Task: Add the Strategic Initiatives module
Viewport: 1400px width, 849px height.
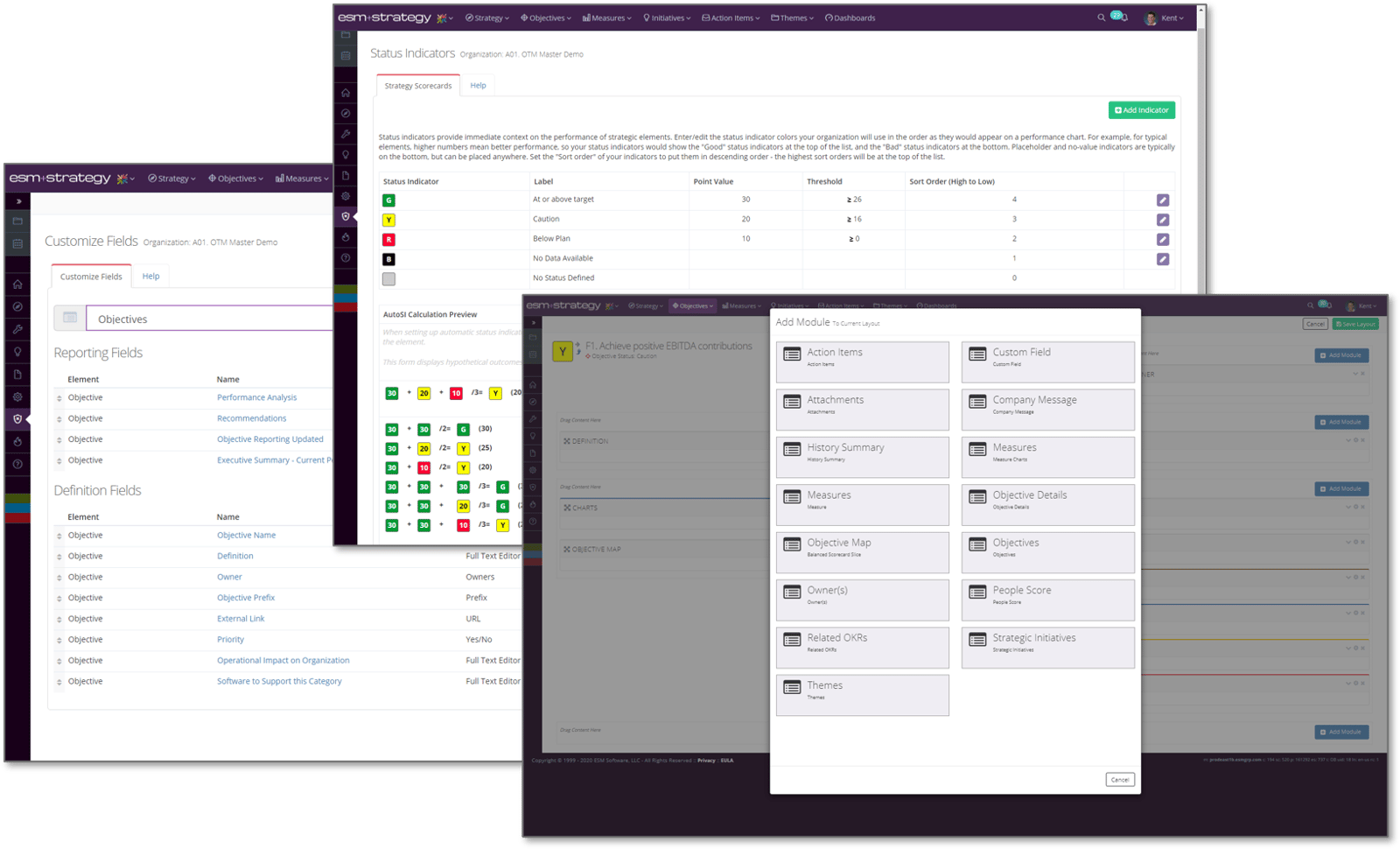Action: [1047, 648]
